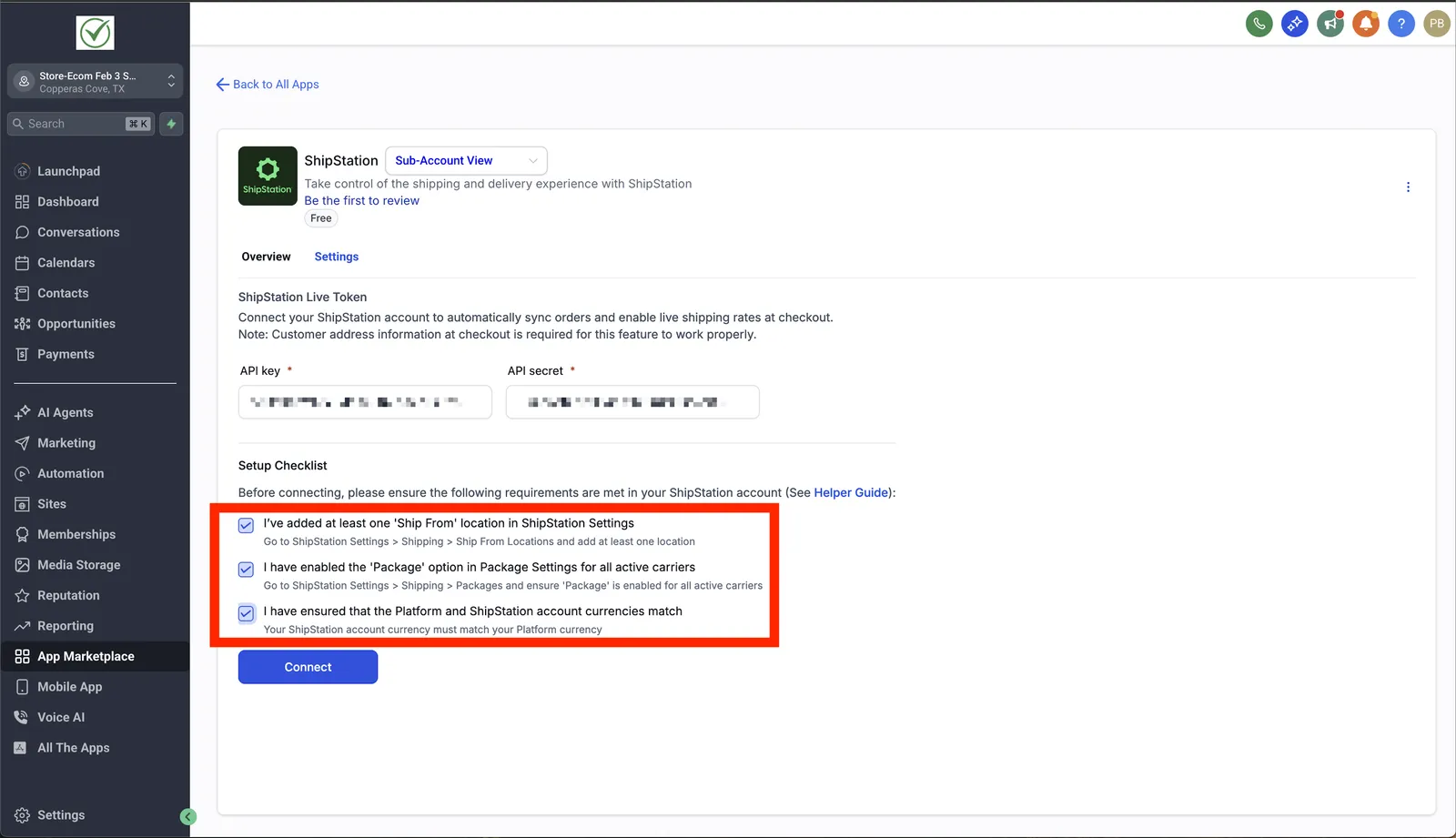This screenshot has width=1456, height=838.
Task: Go to Launchpad in the sidebar
Action: [x=95, y=171]
